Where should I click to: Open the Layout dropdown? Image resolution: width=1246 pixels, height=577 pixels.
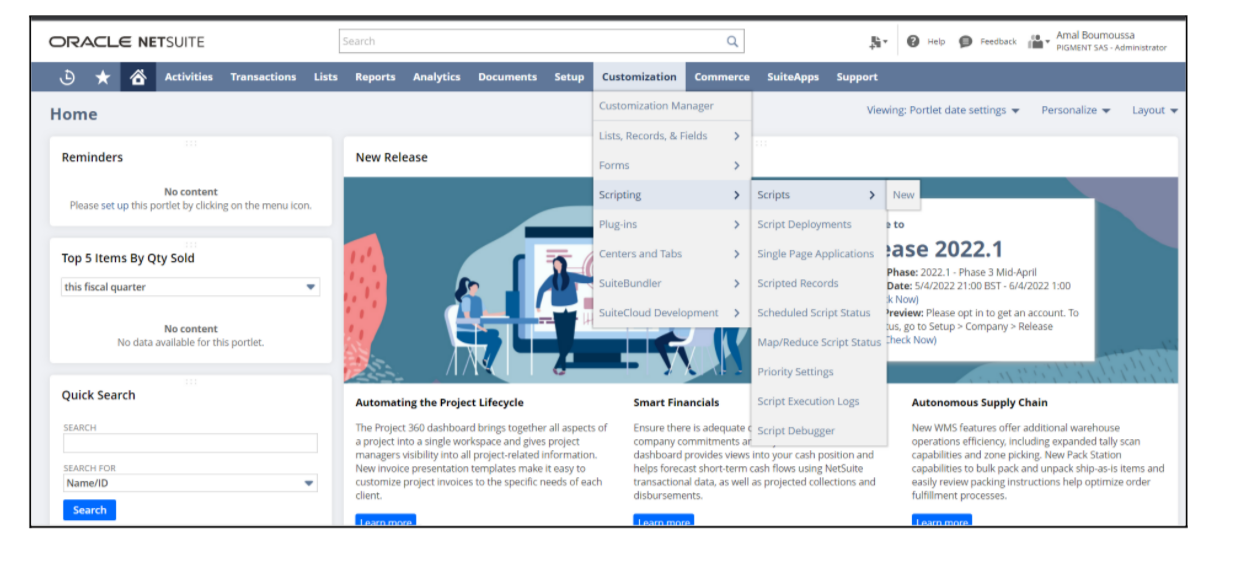(1155, 110)
